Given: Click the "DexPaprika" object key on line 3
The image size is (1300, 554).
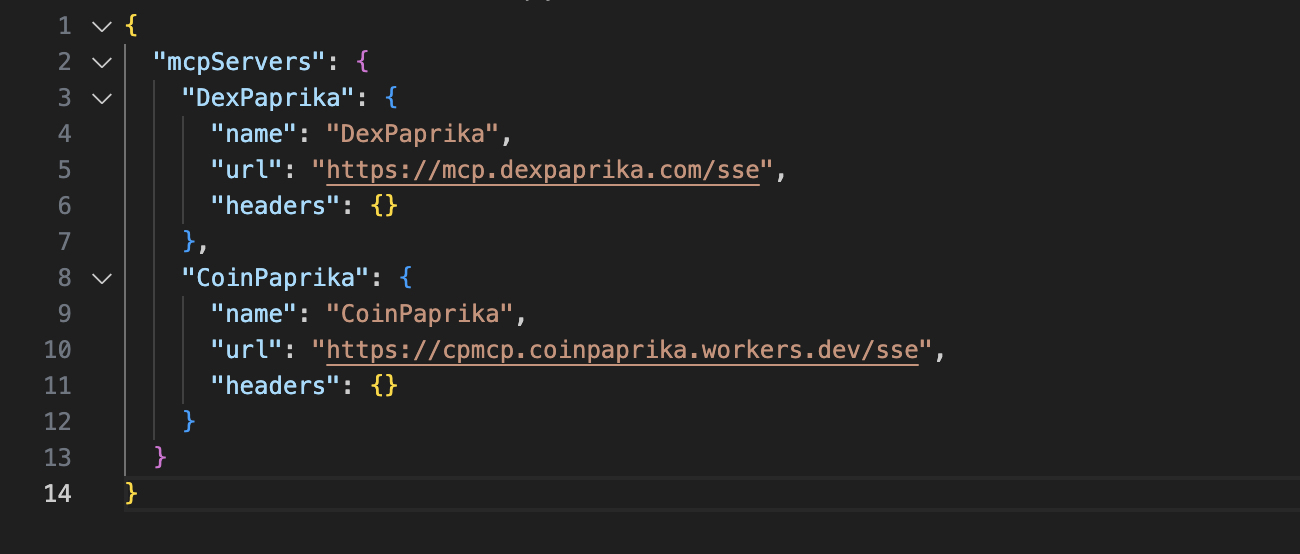Looking at the screenshot, I should pos(269,98).
